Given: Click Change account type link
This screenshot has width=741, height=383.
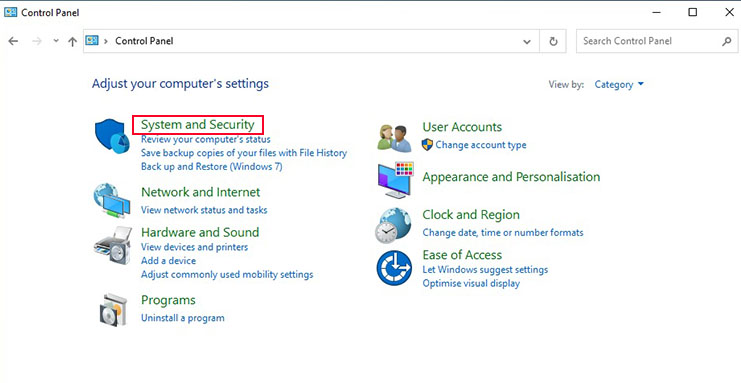Looking at the screenshot, I should (481, 145).
